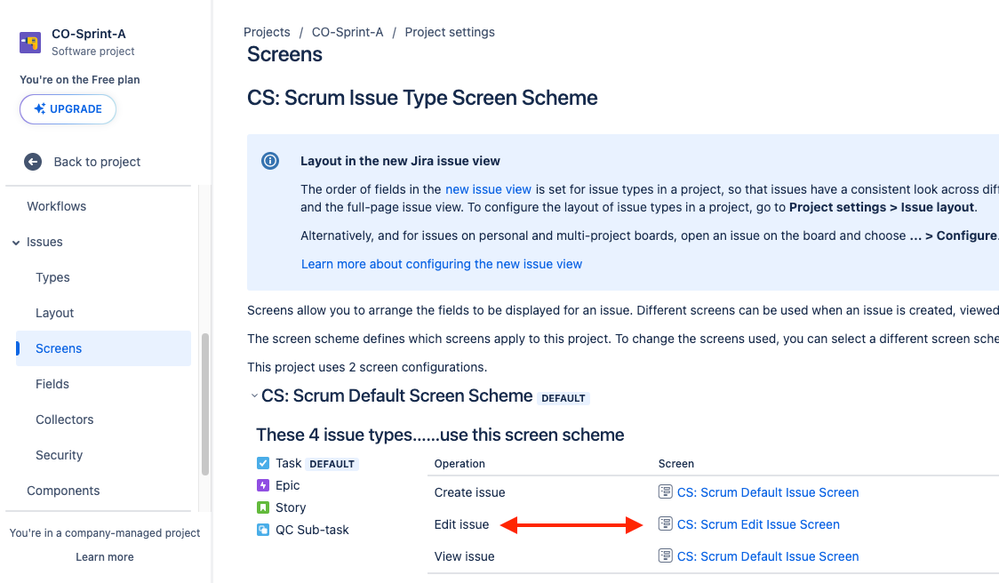The image size is (999, 583).
Task: Click Learn more about configuring the new issue view
Action: click(x=442, y=264)
